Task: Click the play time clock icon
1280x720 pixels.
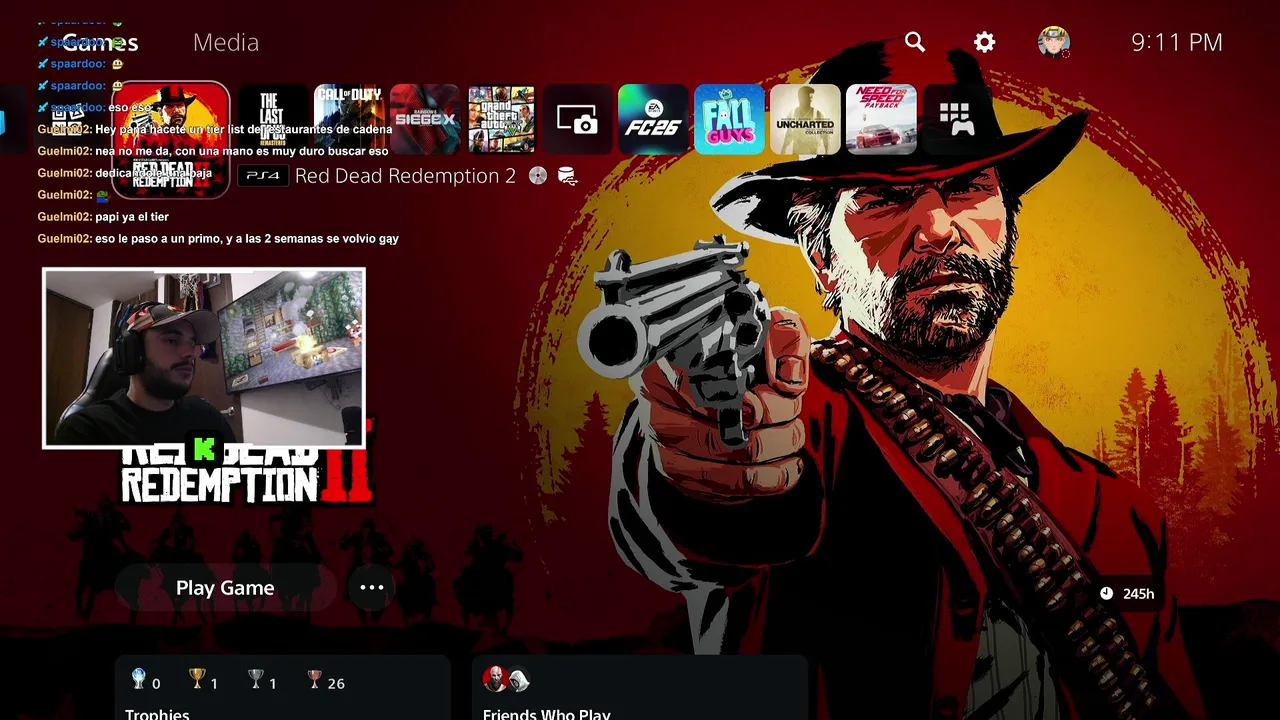Action: (x=1106, y=593)
